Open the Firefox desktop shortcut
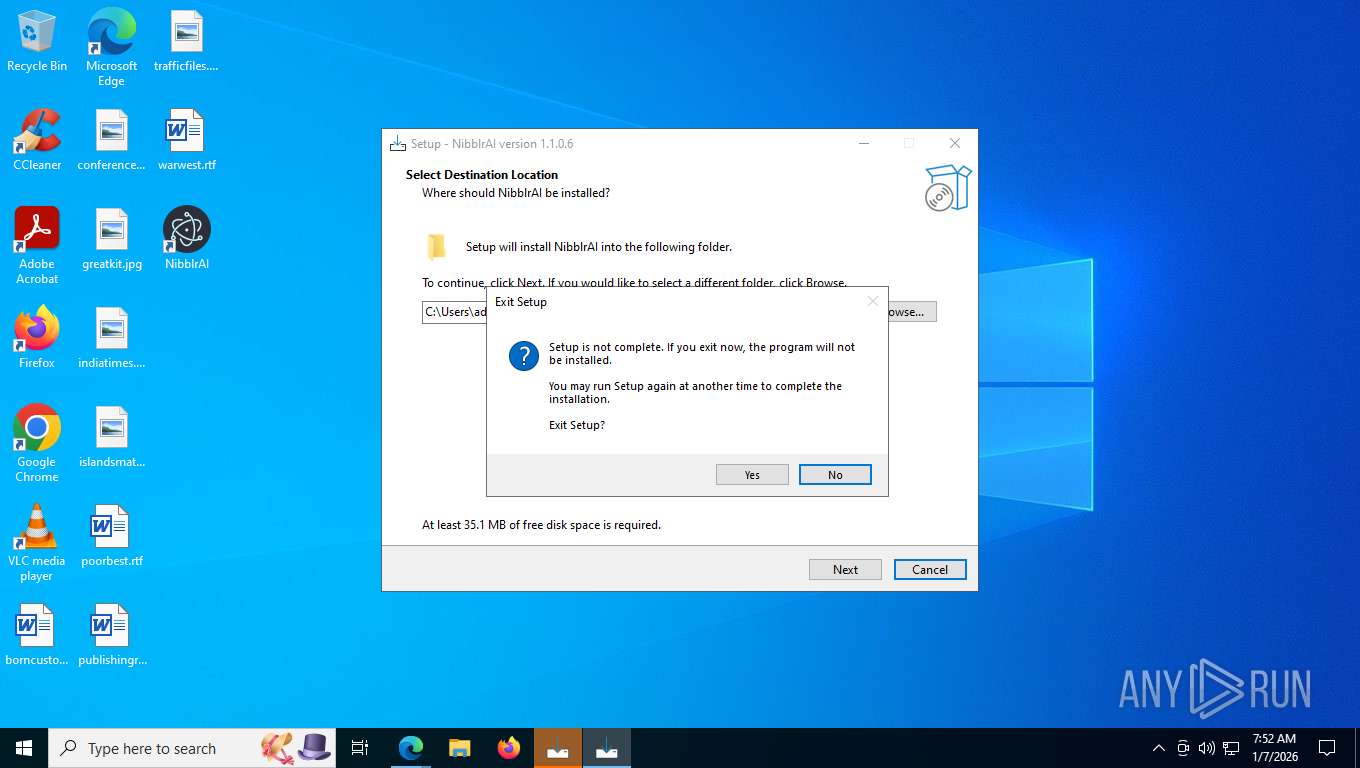Viewport: 1360px width, 768px height. coord(37,338)
